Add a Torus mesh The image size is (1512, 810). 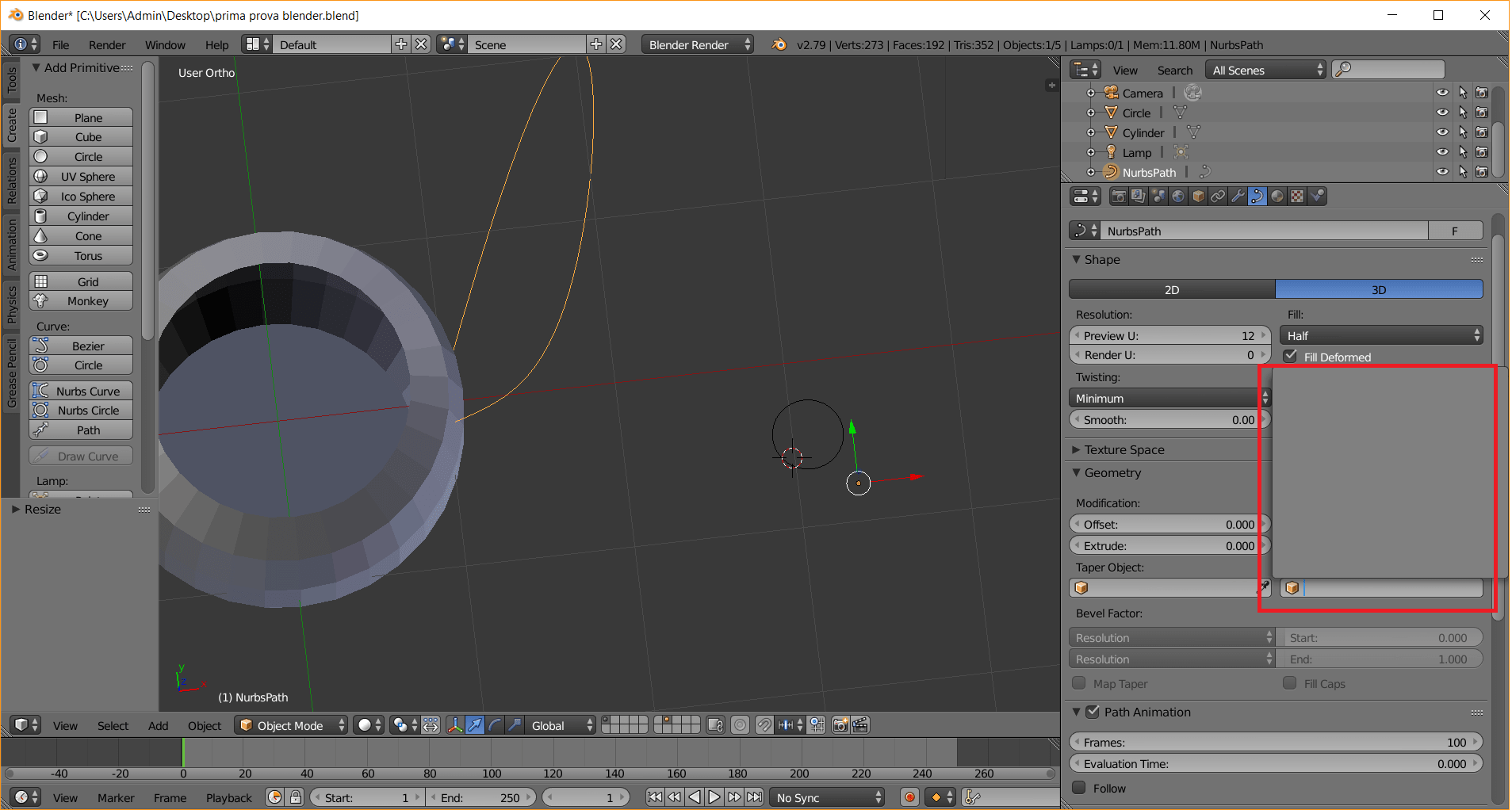81,255
